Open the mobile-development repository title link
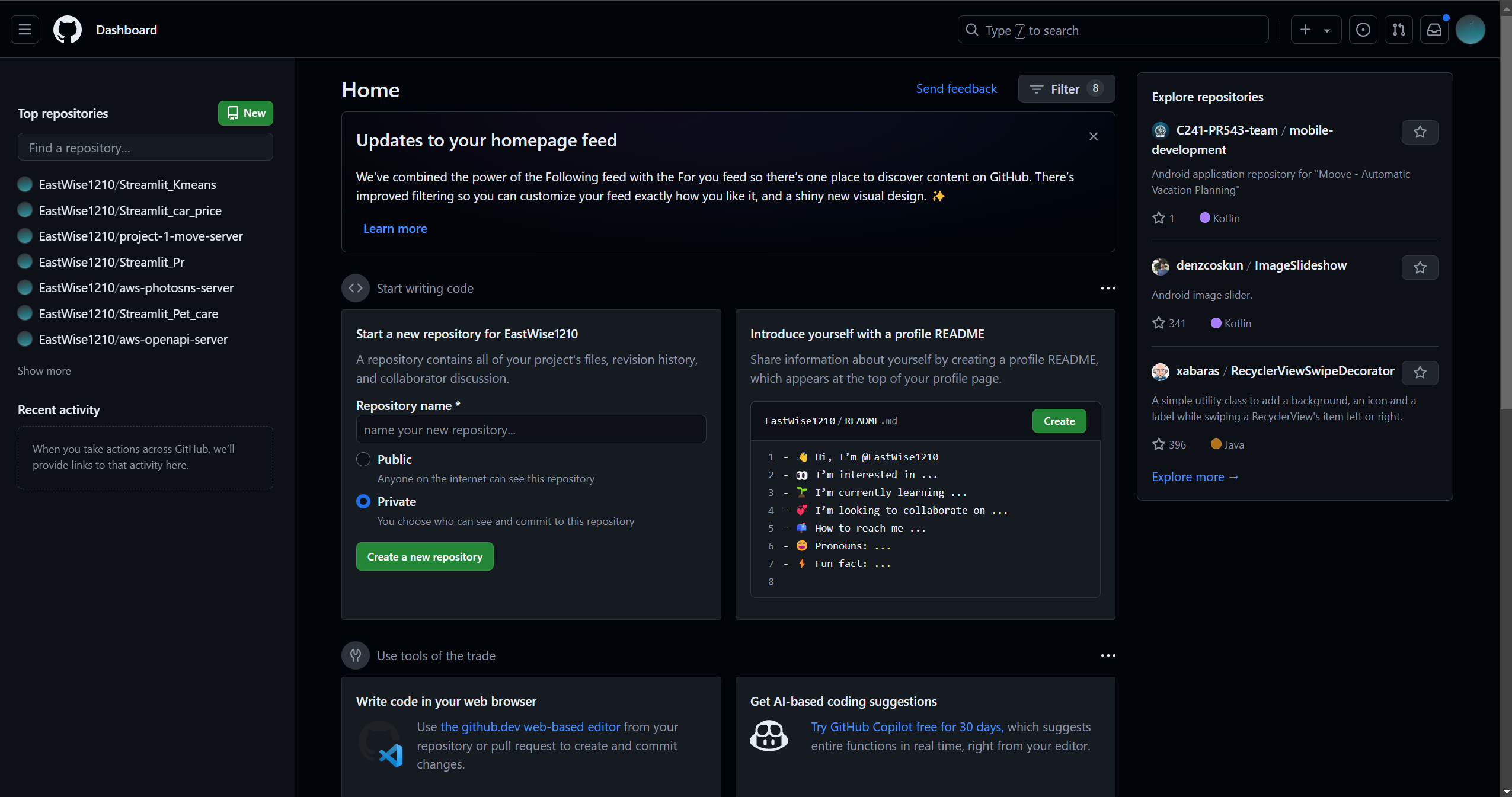Screen dimensions: 1512x797 (x=1242, y=140)
